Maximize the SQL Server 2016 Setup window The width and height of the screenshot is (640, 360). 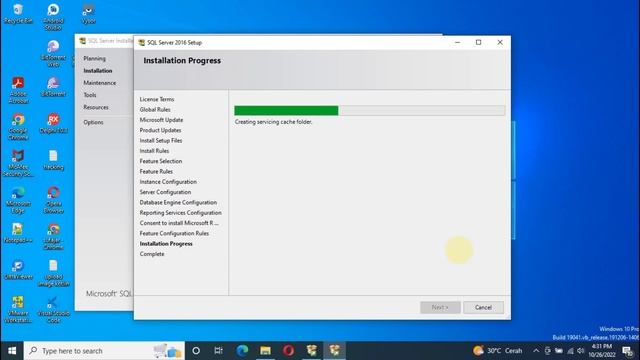coord(478,42)
